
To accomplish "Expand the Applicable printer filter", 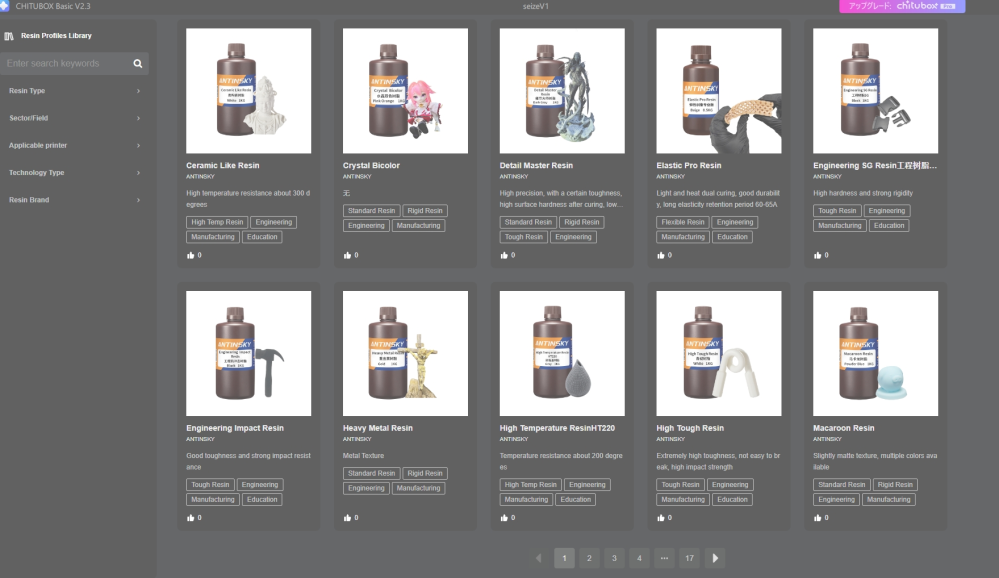I will click(75, 146).
